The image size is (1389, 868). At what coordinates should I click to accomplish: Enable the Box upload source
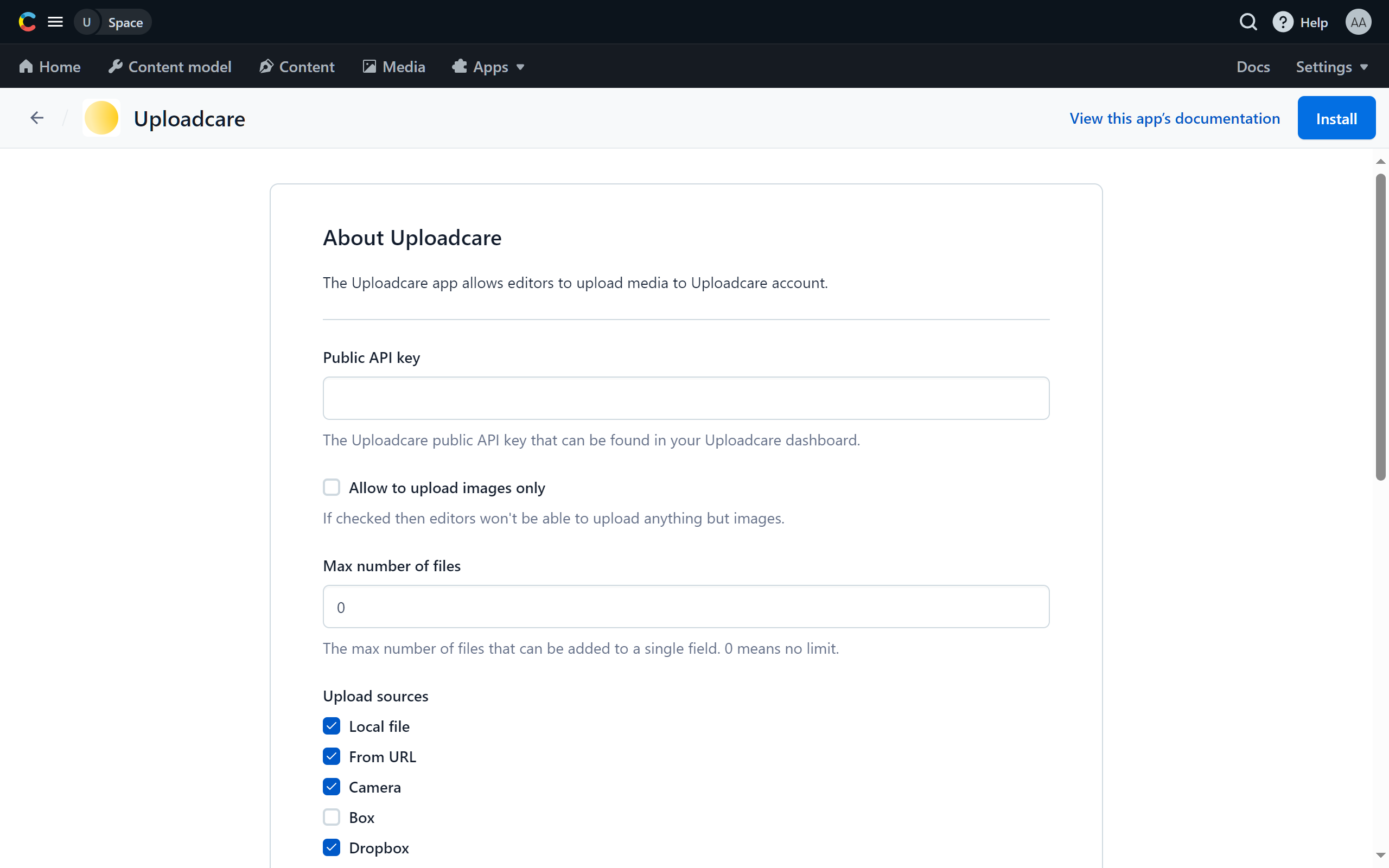(x=332, y=817)
